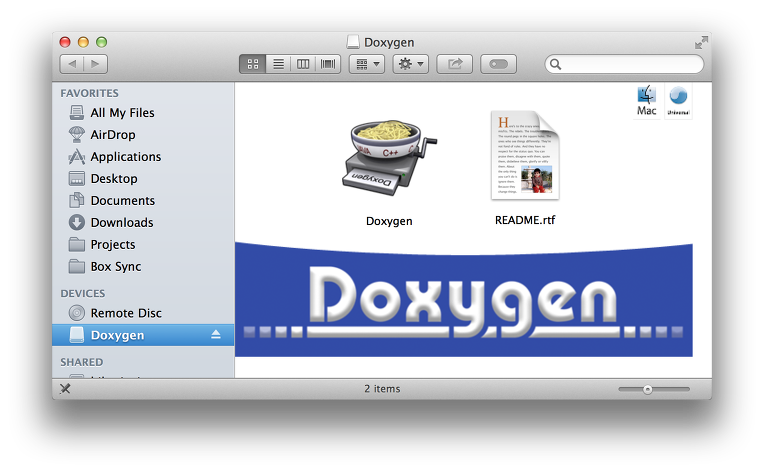Image resolution: width=764 pixels, height=472 pixels.
Task: Click the SHARED section header
Action: coord(81,362)
